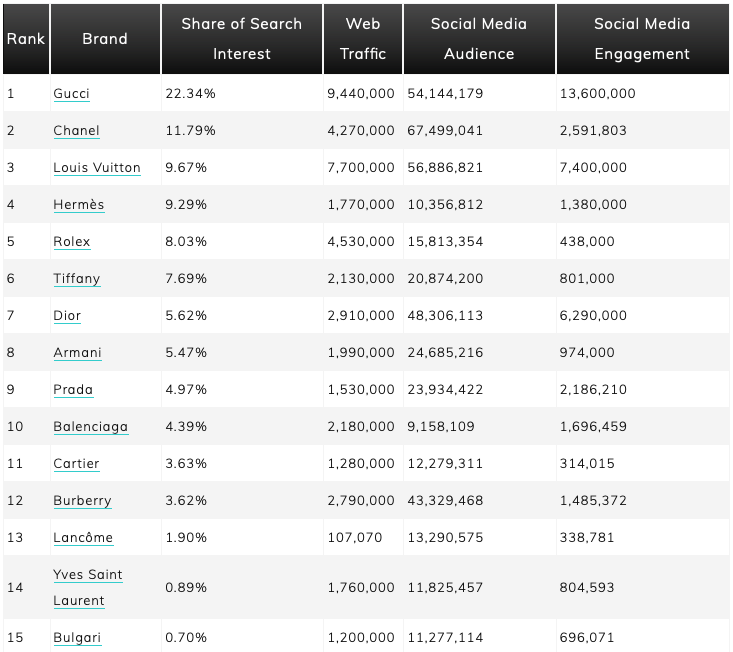Click the Social Media Engagement header
This screenshot has height=652, width=733.
(642, 39)
